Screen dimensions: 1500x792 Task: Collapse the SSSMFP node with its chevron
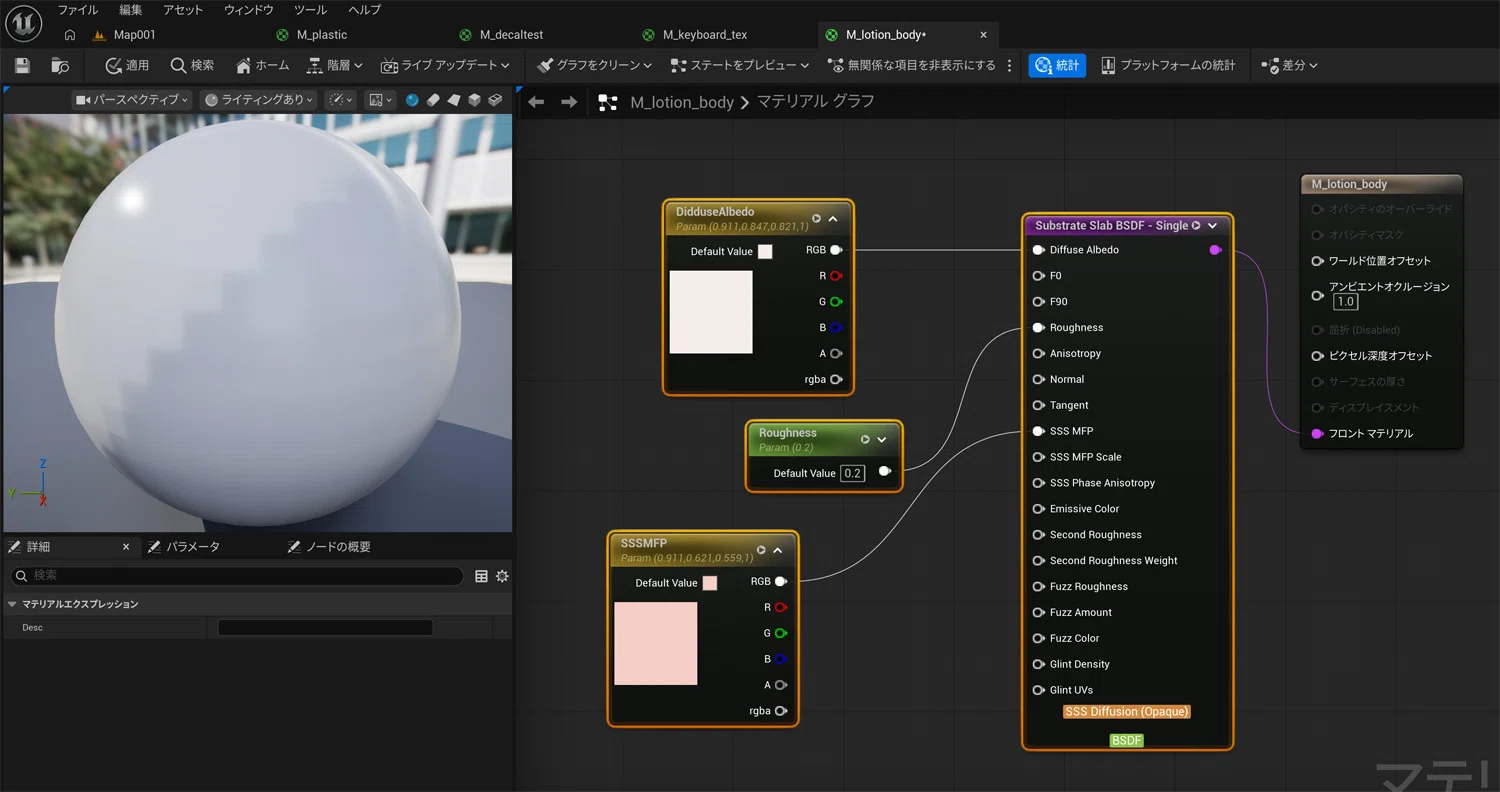(778, 550)
